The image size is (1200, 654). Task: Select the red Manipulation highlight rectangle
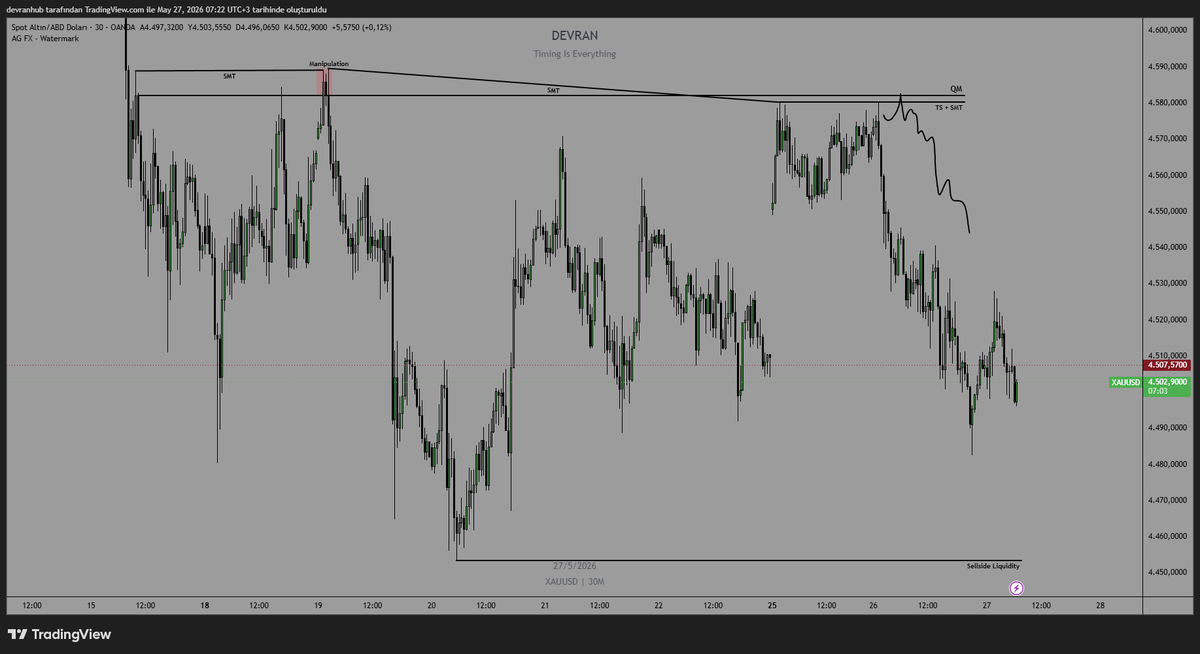click(x=322, y=82)
